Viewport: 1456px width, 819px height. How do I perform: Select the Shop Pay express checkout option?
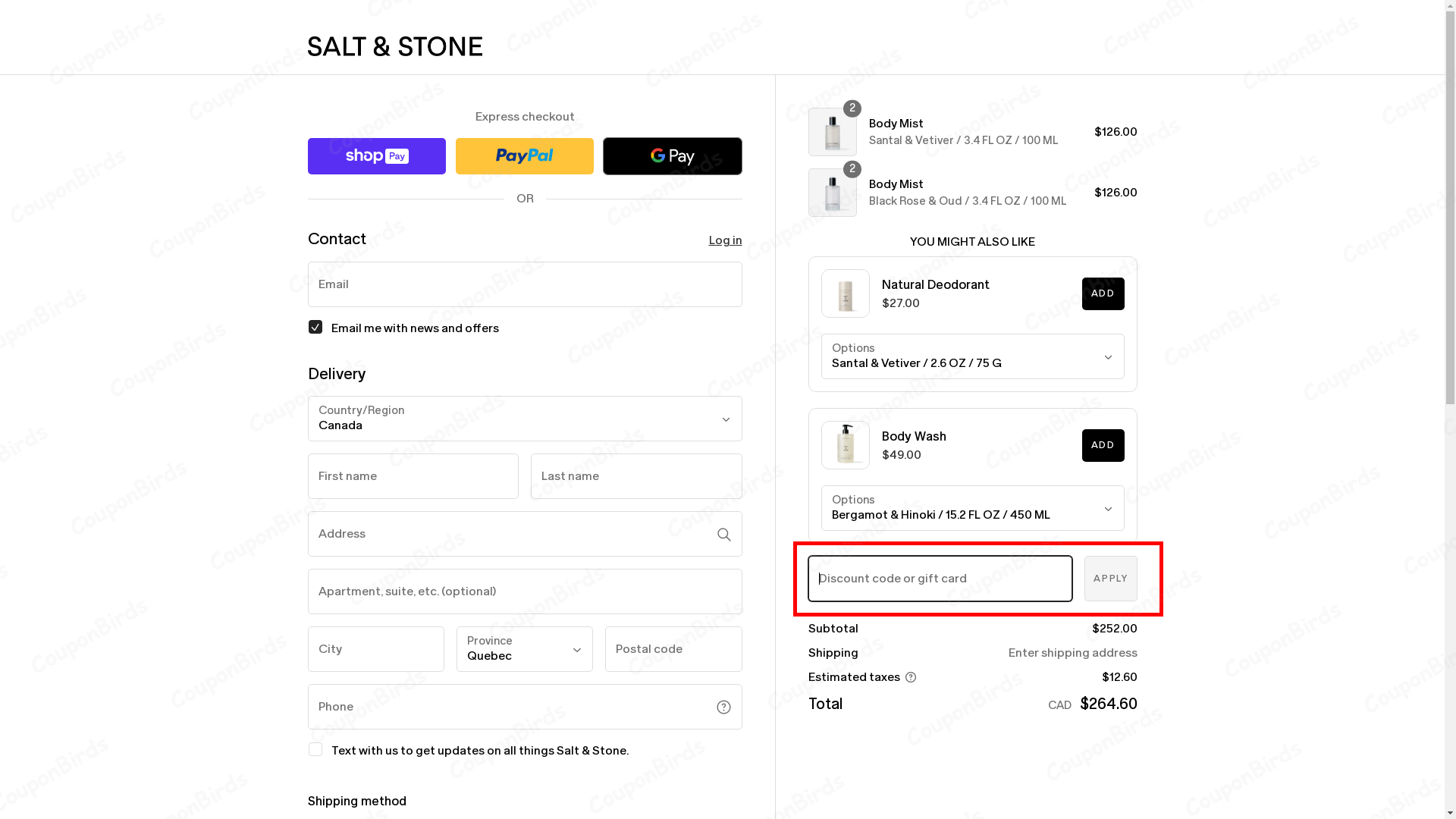[376, 156]
